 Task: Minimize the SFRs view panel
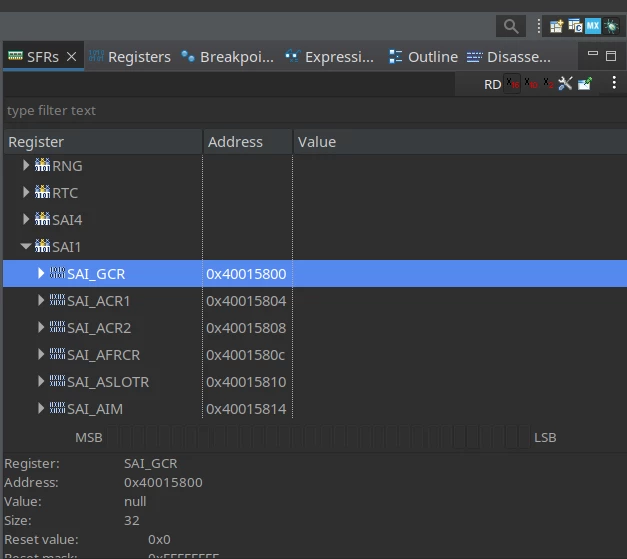pyautogui.click(x=593, y=54)
